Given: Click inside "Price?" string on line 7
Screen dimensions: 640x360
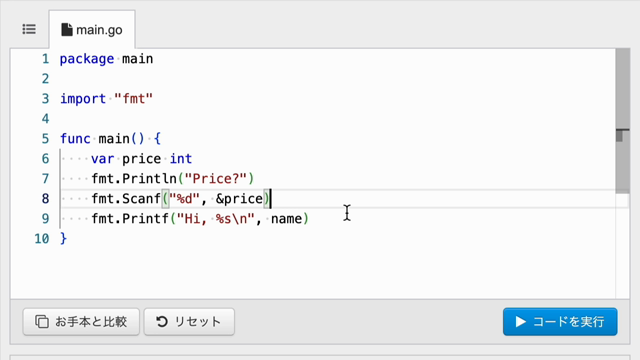Looking at the screenshot, I should [216, 179].
